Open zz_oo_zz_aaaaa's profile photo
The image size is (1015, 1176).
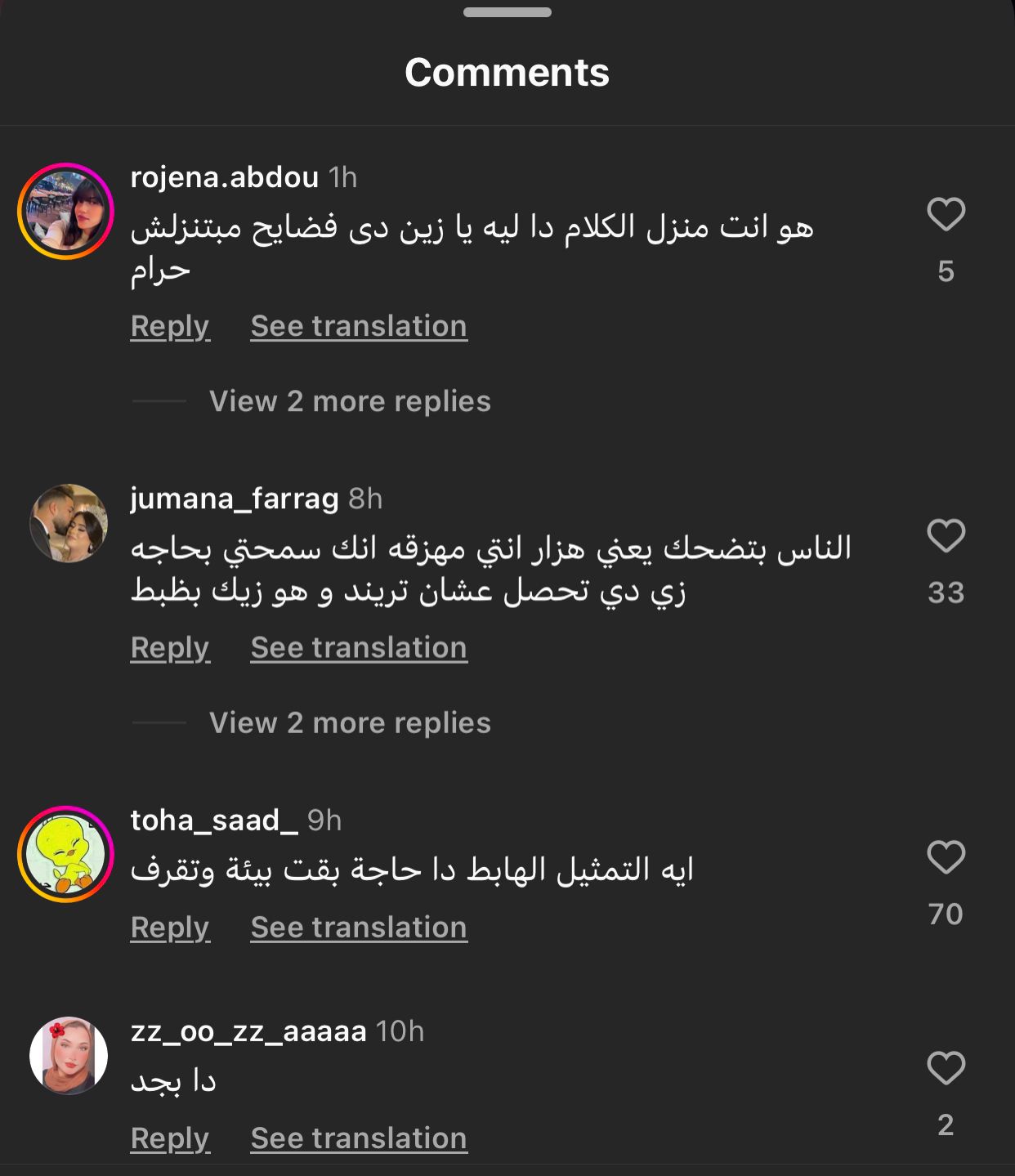69,1055
